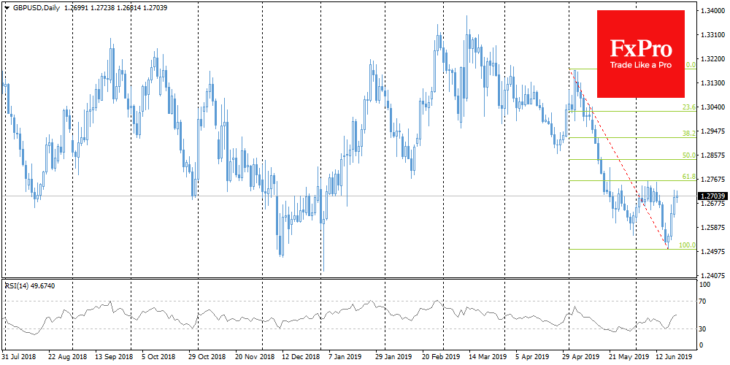Click the 38.2 Fibonacci level label
The width and height of the screenshot is (730, 365).
[x=689, y=133]
